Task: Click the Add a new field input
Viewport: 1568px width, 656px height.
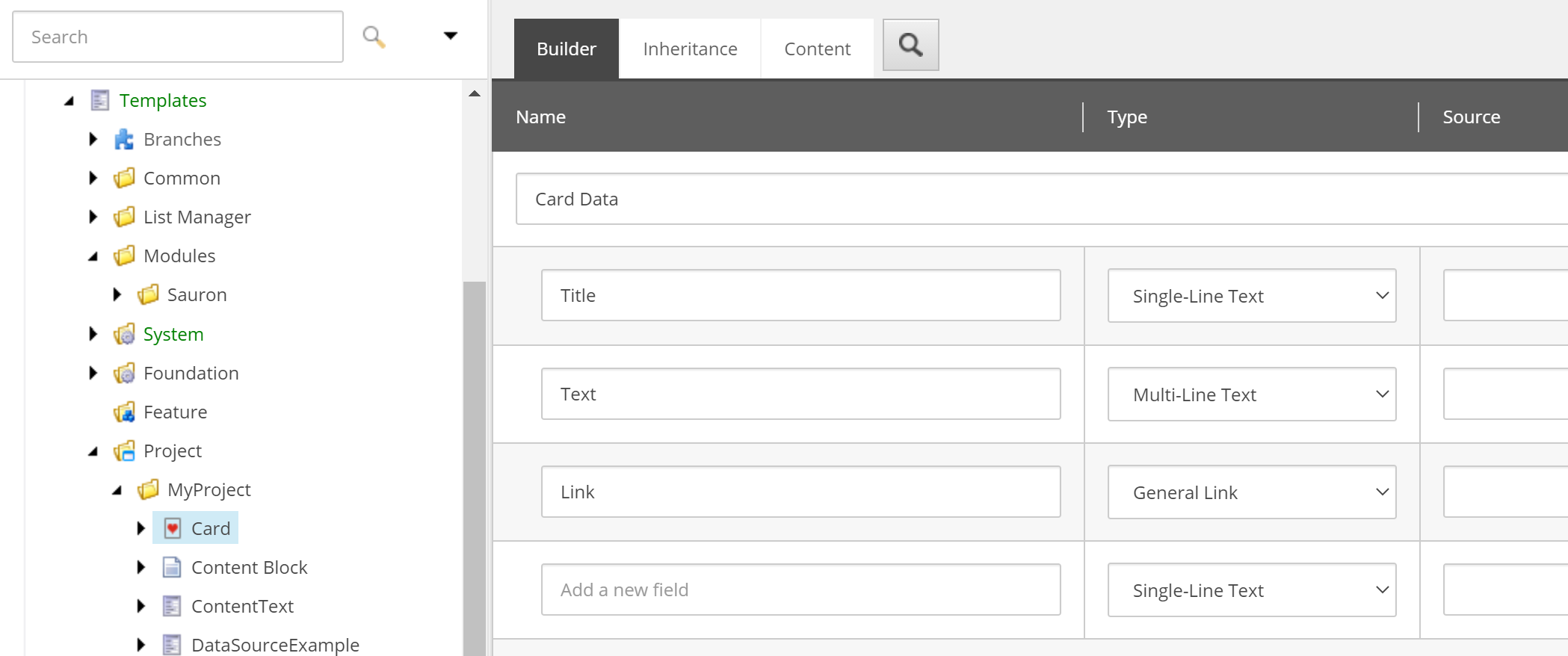Action: point(801,590)
